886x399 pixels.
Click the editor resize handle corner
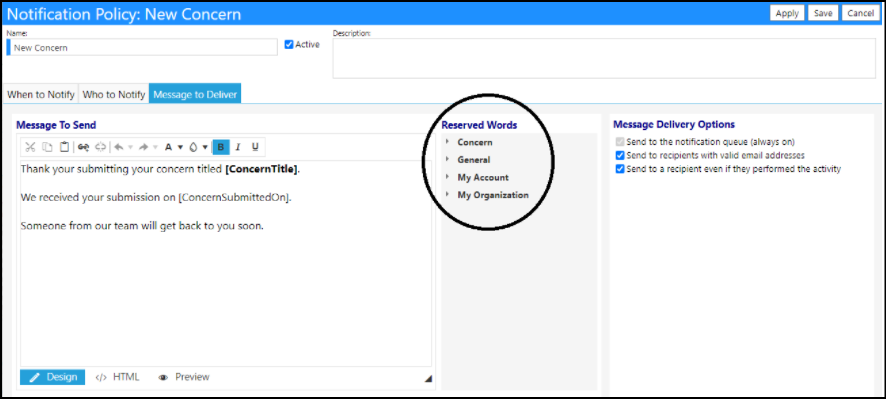coord(428,379)
